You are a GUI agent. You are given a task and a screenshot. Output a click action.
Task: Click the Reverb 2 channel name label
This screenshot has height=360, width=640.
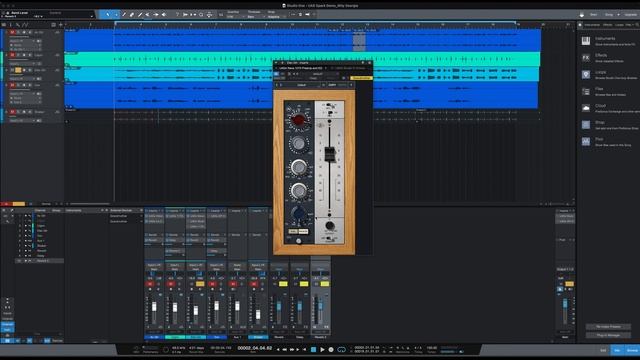(320, 338)
